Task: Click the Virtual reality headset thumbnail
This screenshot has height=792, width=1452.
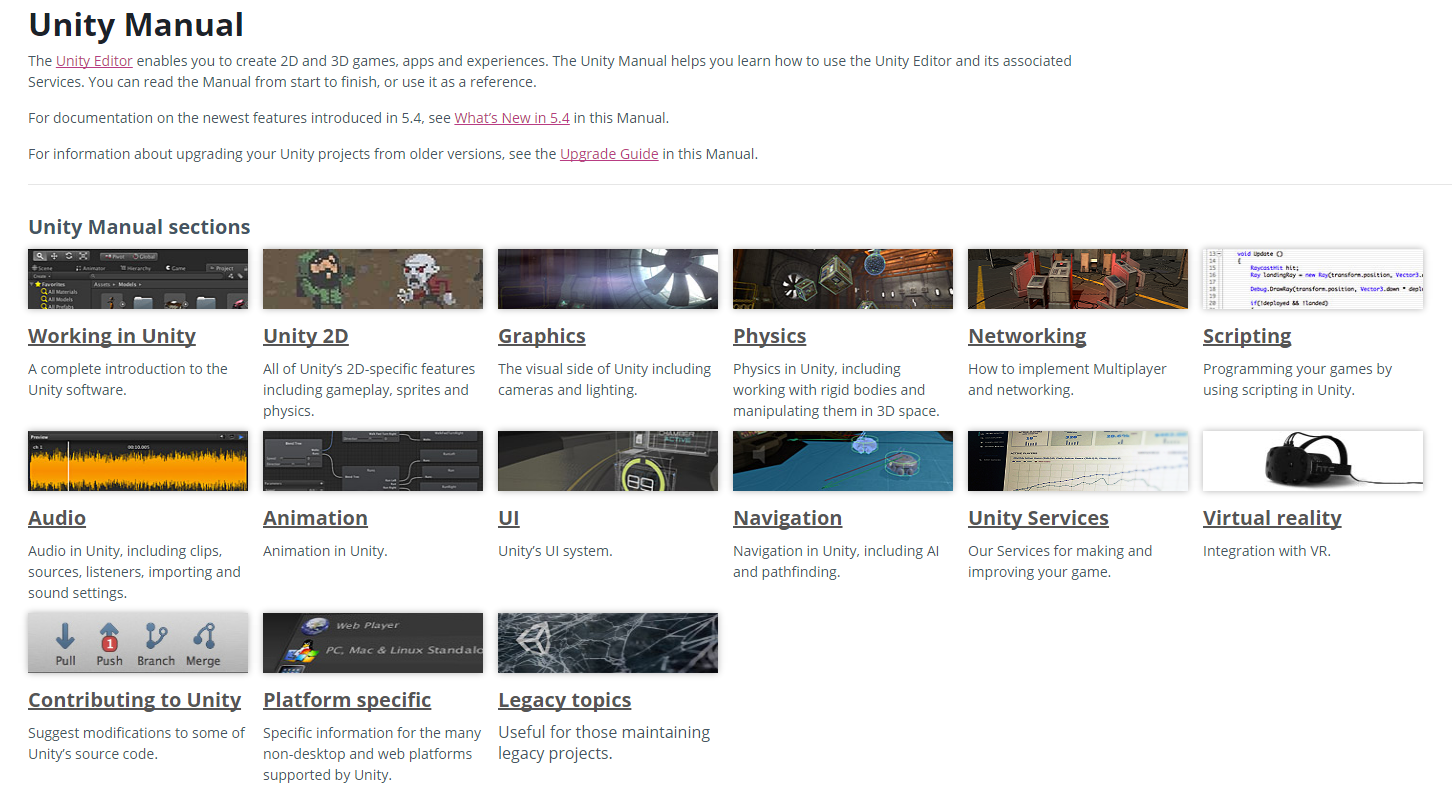Action: tap(1312, 460)
